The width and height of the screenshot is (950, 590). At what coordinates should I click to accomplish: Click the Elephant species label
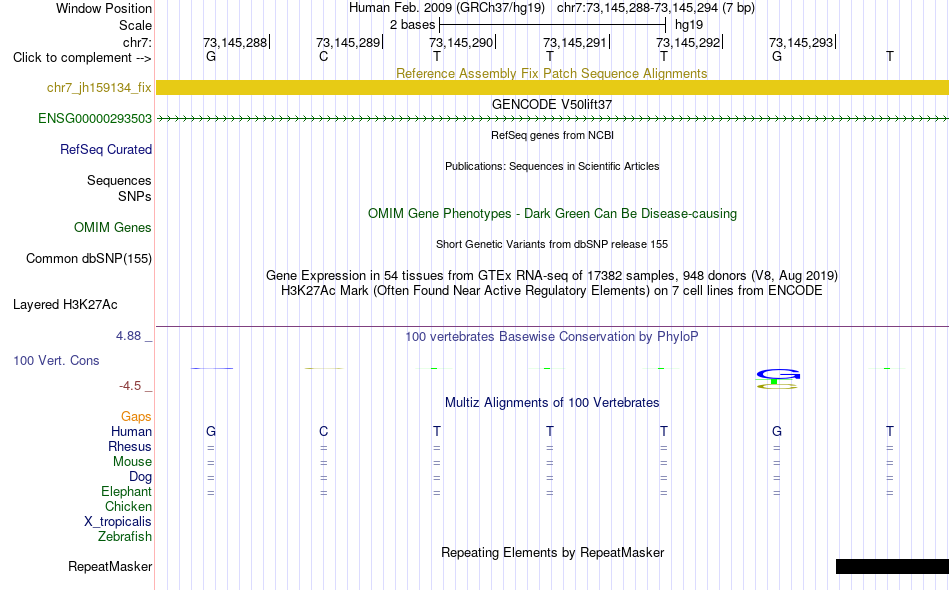coord(126,491)
